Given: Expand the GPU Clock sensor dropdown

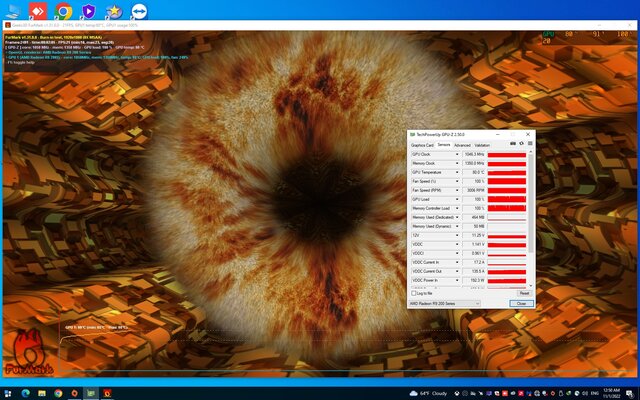Looking at the screenshot, I should [x=458, y=155].
